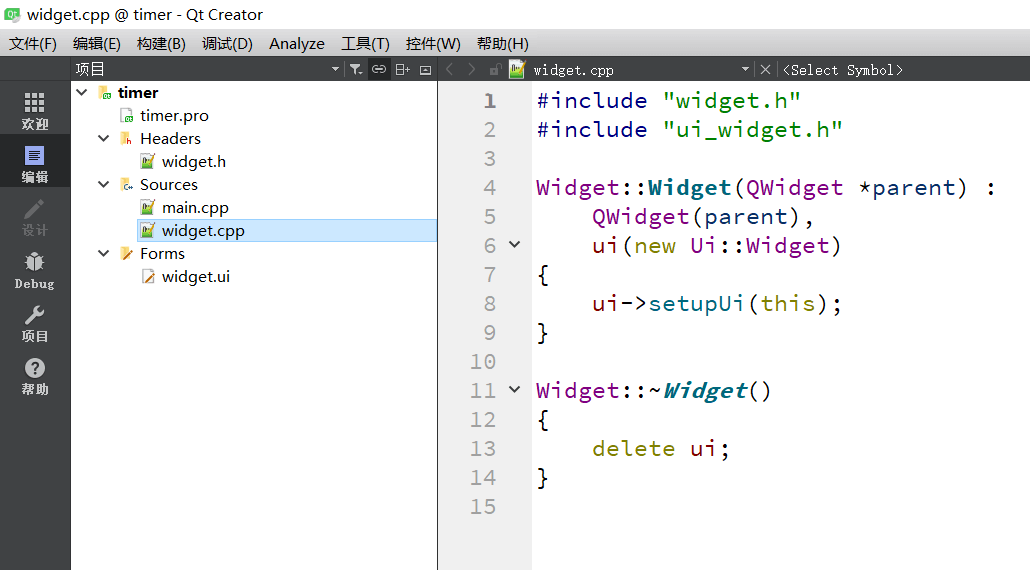Click the QWidget(parent), code line
Viewport: 1030px width, 570px height.
coord(703,217)
